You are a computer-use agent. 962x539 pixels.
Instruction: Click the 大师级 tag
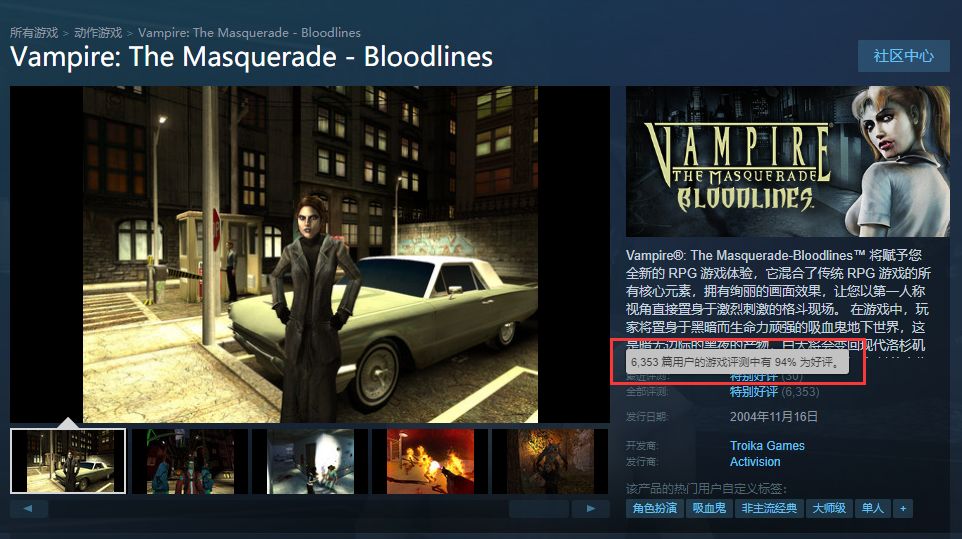coord(829,508)
